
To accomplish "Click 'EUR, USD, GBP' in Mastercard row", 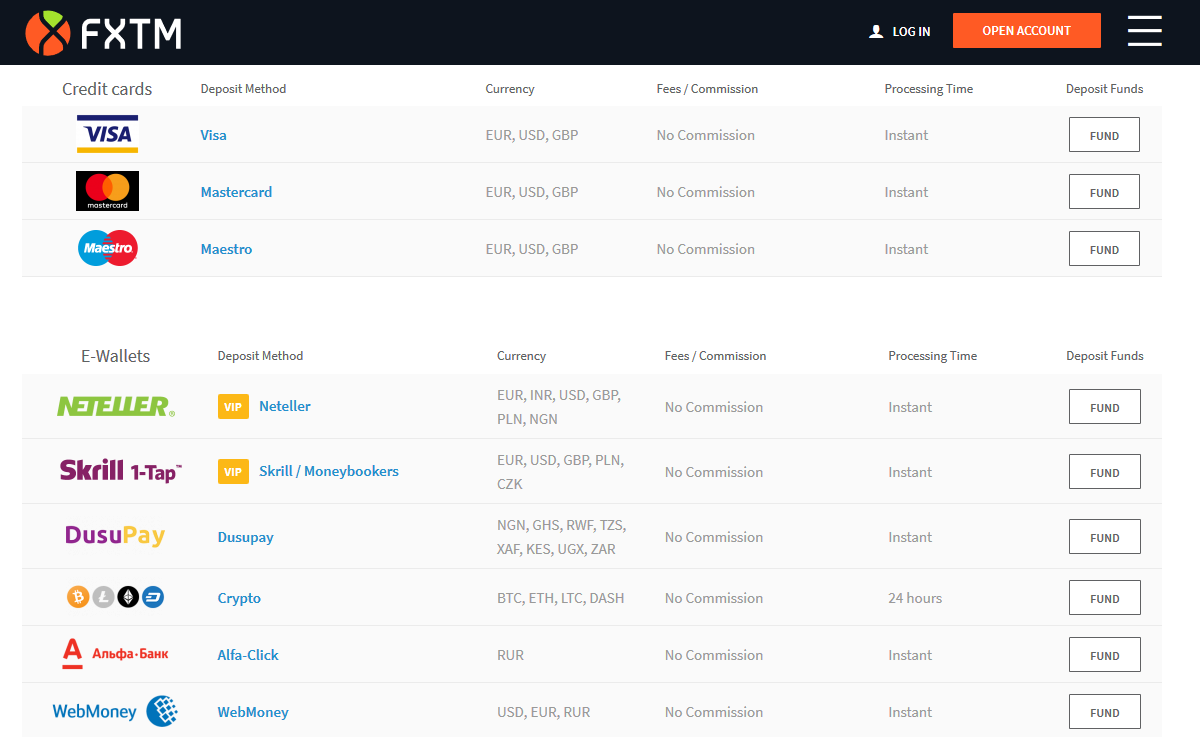I will click(532, 192).
